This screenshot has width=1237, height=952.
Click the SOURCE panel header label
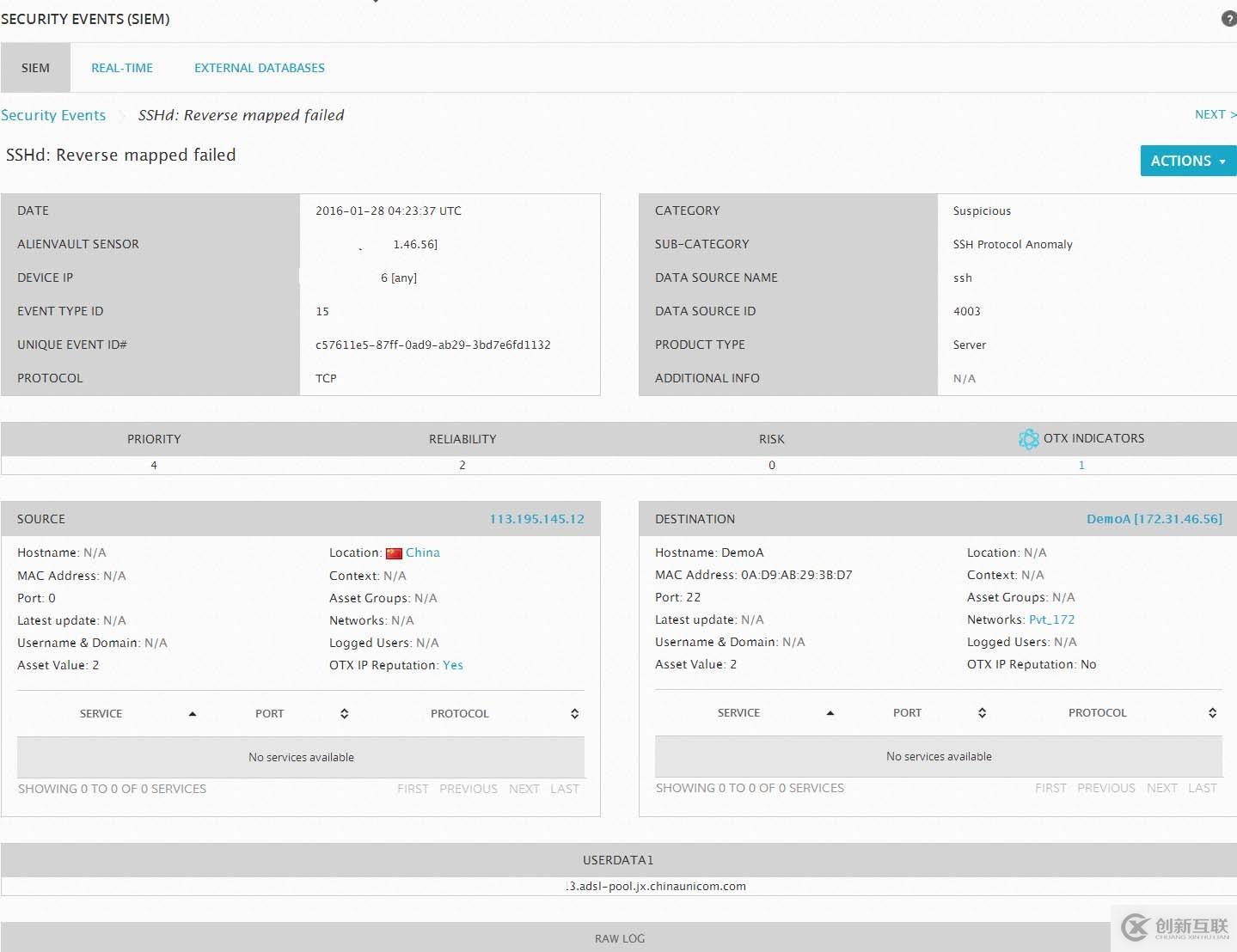[x=41, y=519]
